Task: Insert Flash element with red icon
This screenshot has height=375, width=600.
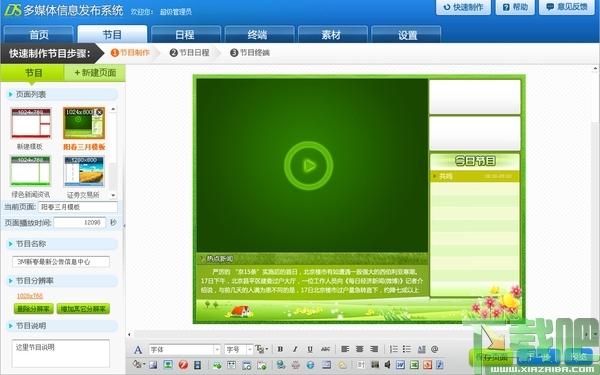Action: point(183,365)
